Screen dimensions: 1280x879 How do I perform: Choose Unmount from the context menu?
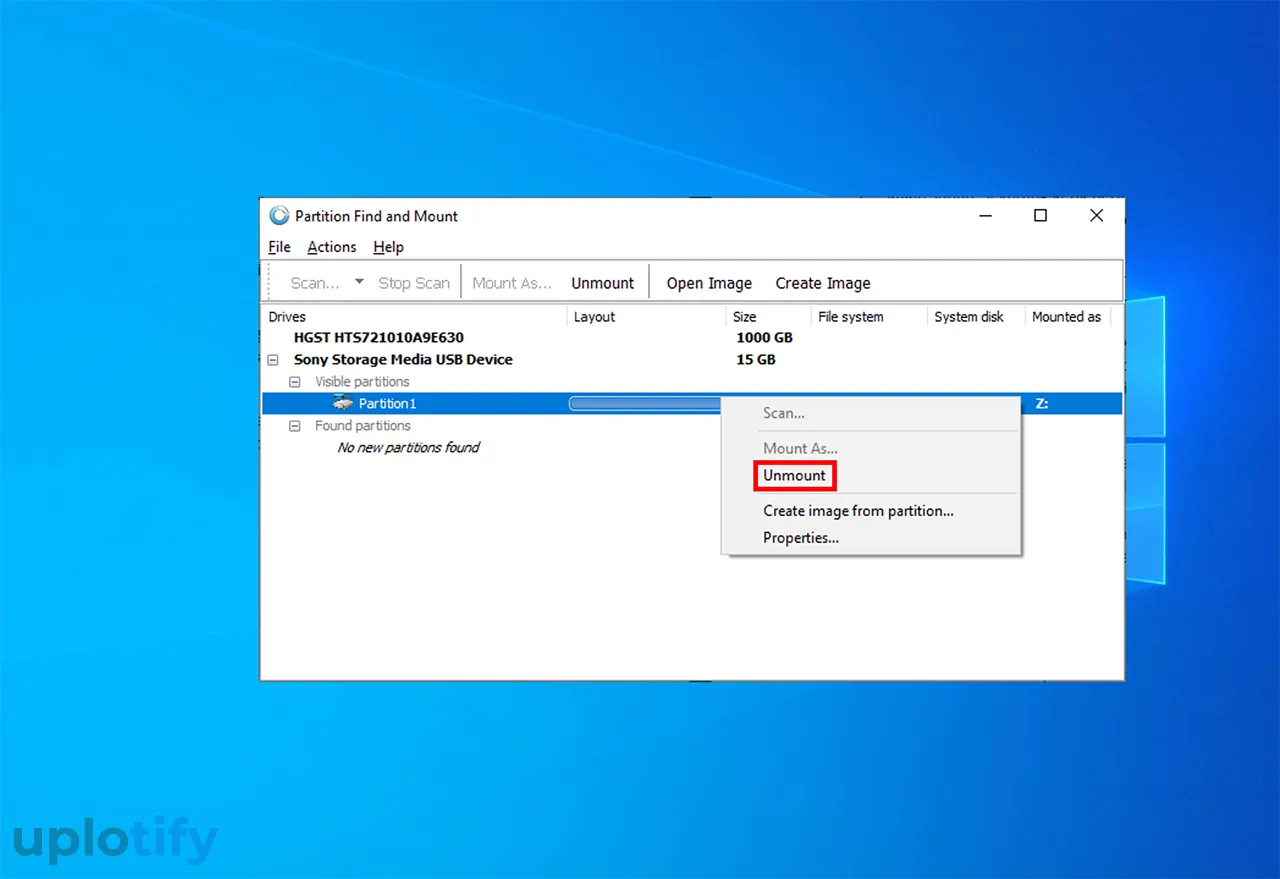coord(794,476)
